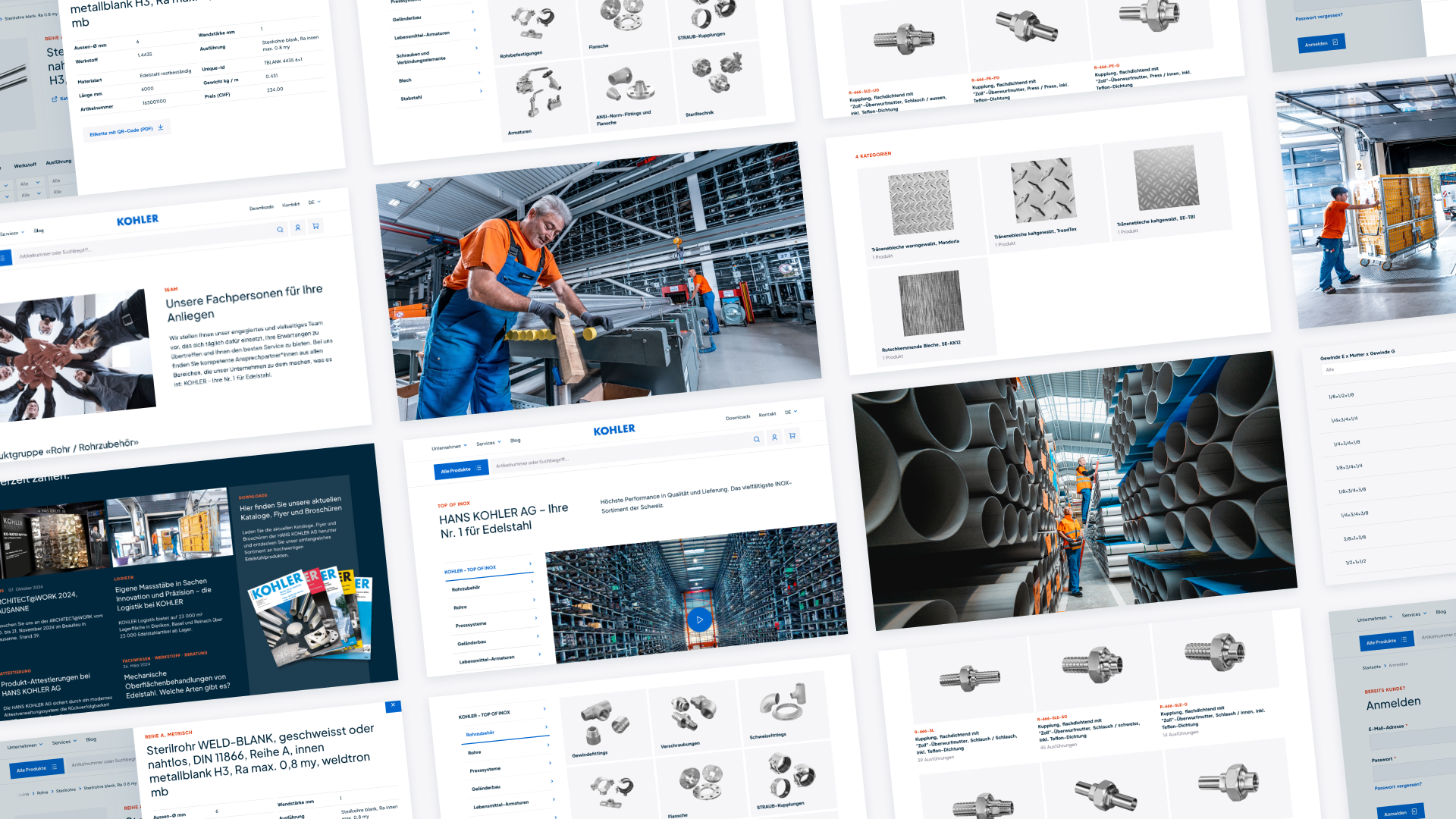Expand Unternehmen menu in central homepage navigation
The image size is (1456, 819).
(449, 447)
